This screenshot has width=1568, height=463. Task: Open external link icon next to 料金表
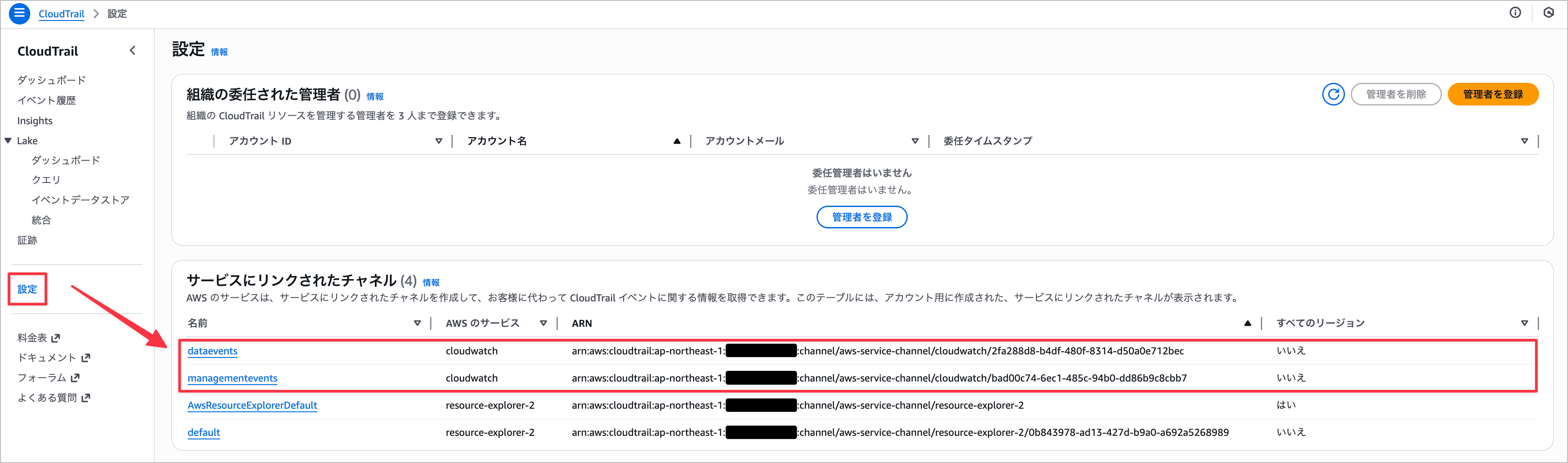(56, 337)
